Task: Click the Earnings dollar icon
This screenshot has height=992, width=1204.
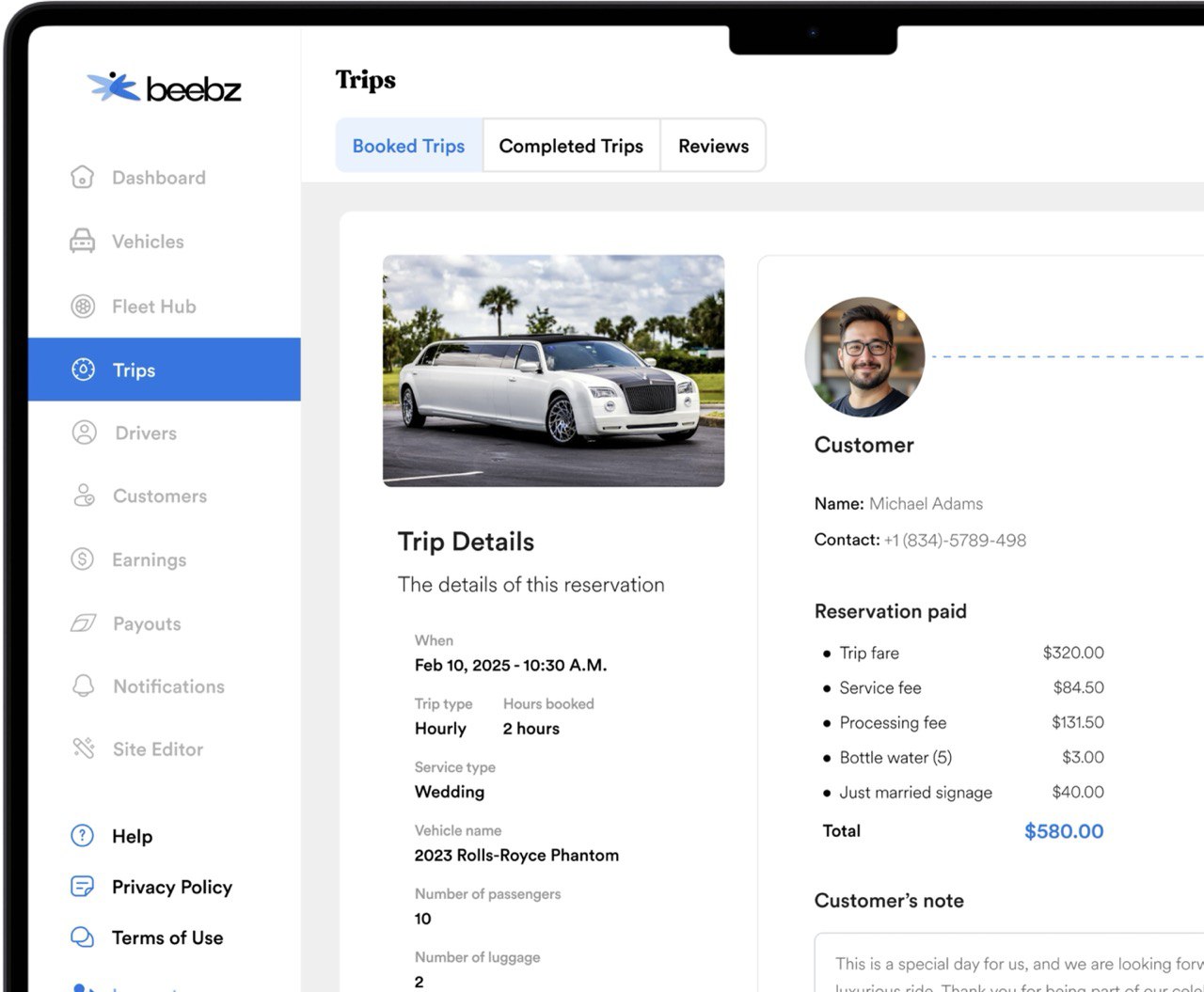Action: pyautogui.click(x=83, y=559)
